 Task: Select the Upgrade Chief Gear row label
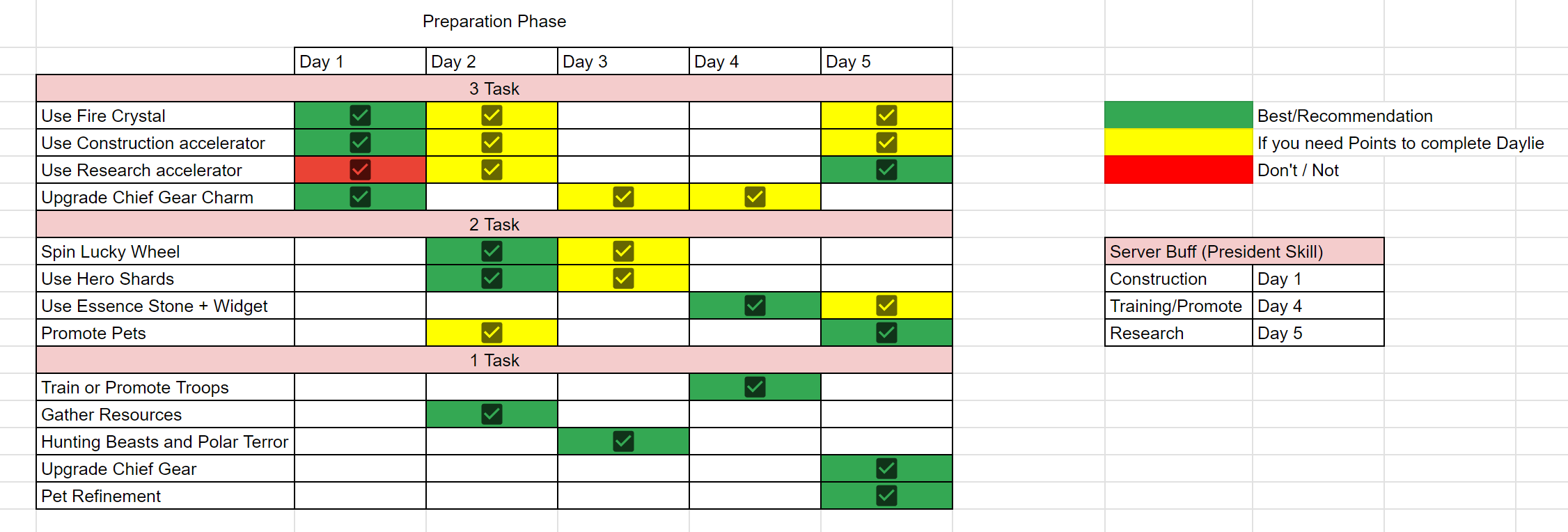pyautogui.click(x=165, y=469)
